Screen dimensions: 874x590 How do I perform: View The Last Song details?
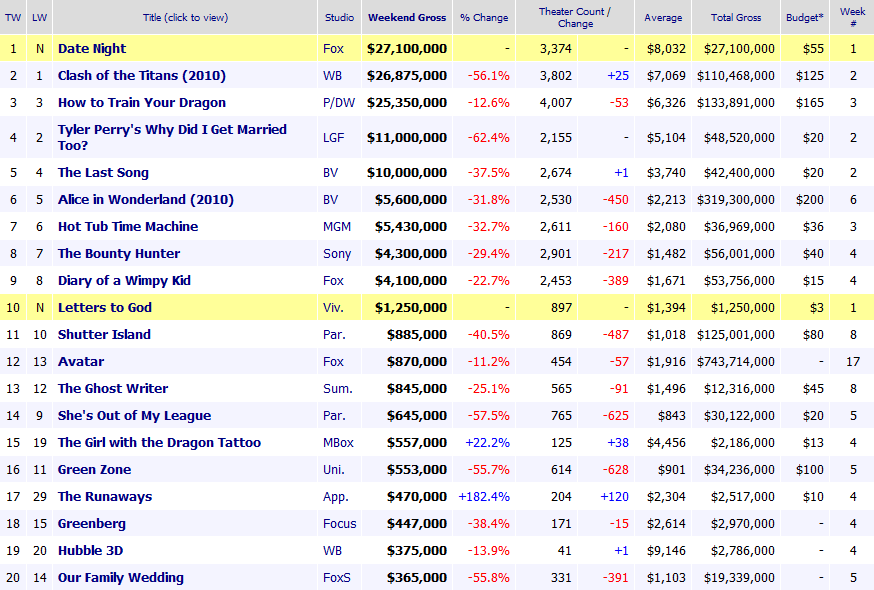tap(103, 173)
